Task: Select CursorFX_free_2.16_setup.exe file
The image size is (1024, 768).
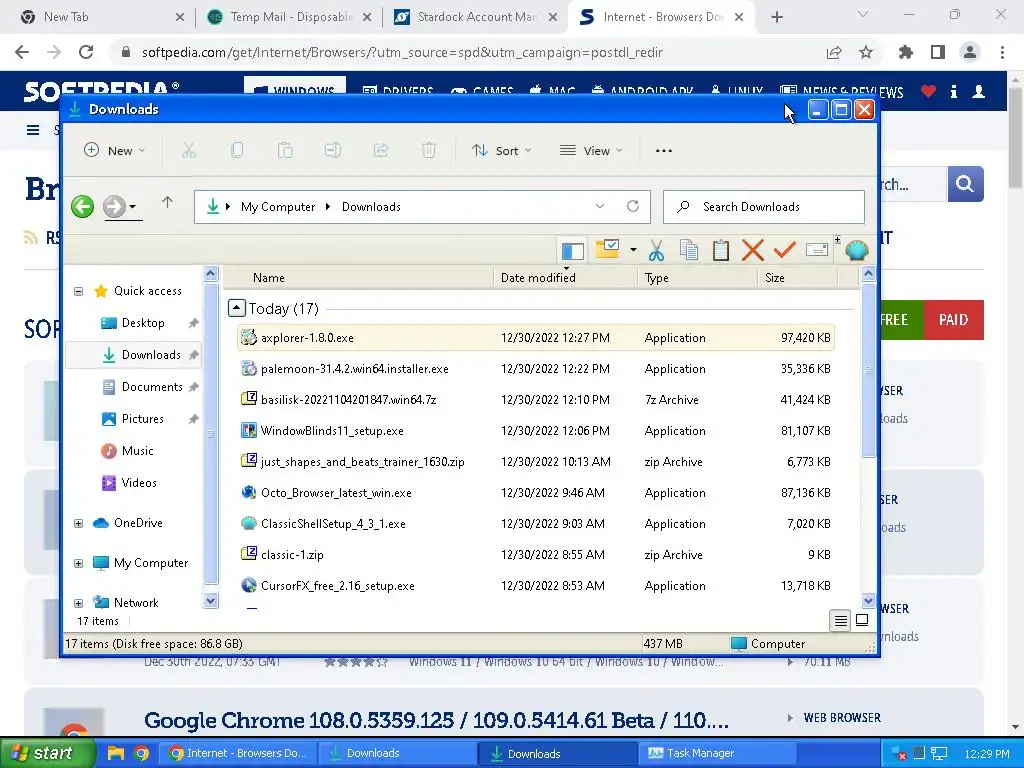Action: click(536, 586)
